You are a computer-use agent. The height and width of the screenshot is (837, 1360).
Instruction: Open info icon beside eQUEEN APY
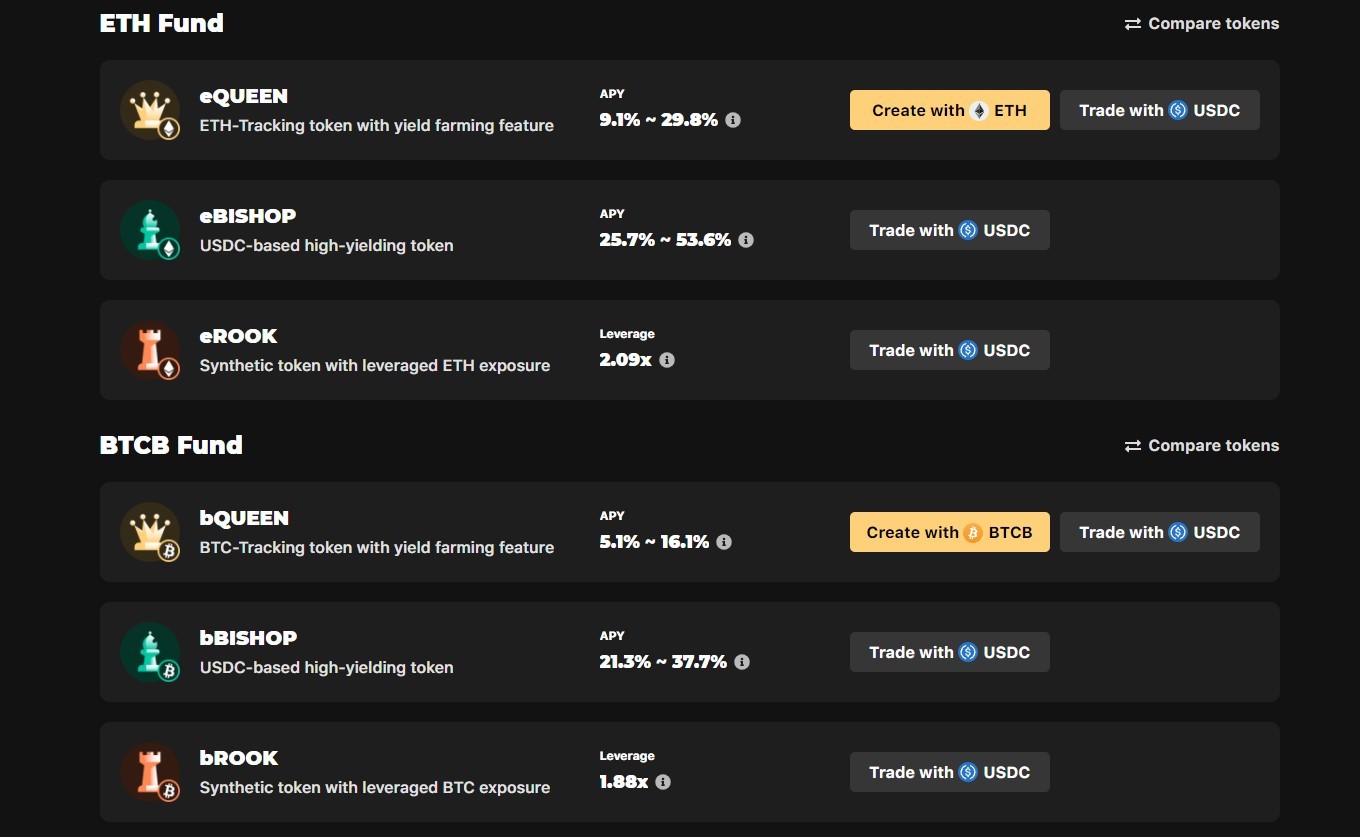pos(733,120)
